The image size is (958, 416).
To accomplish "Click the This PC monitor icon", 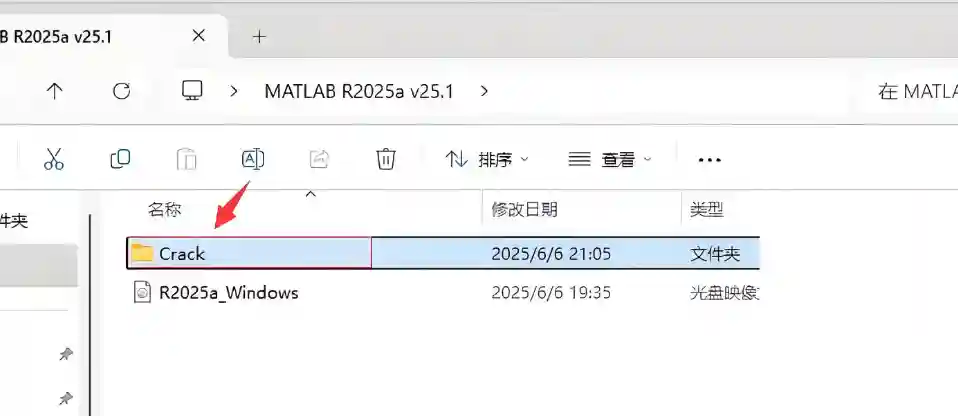I will point(192,91).
